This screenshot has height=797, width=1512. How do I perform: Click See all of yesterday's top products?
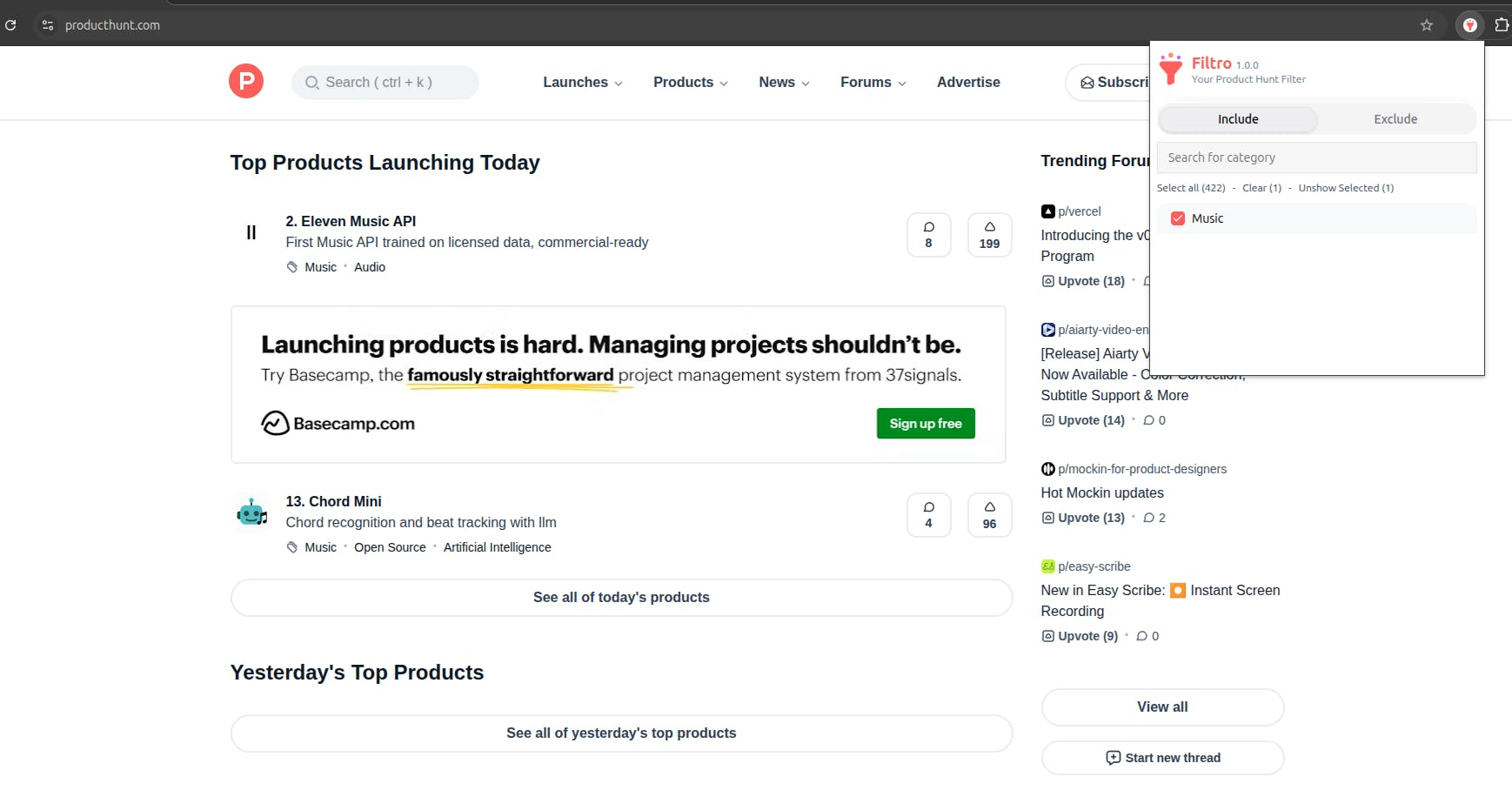click(621, 733)
